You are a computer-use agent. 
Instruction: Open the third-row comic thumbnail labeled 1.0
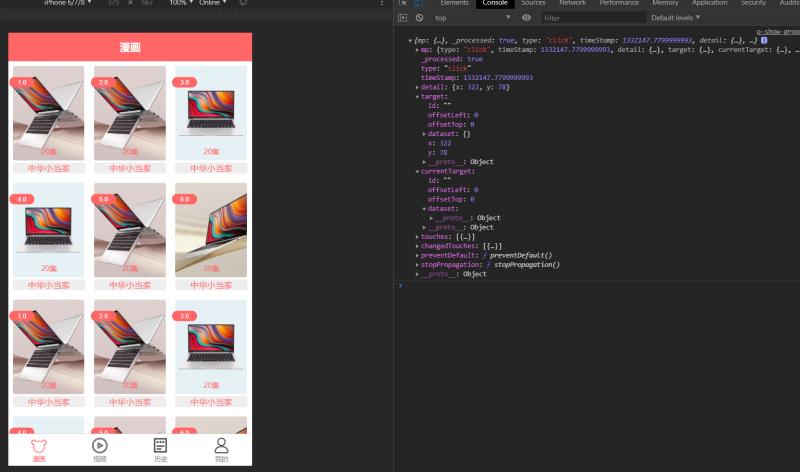coord(48,346)
